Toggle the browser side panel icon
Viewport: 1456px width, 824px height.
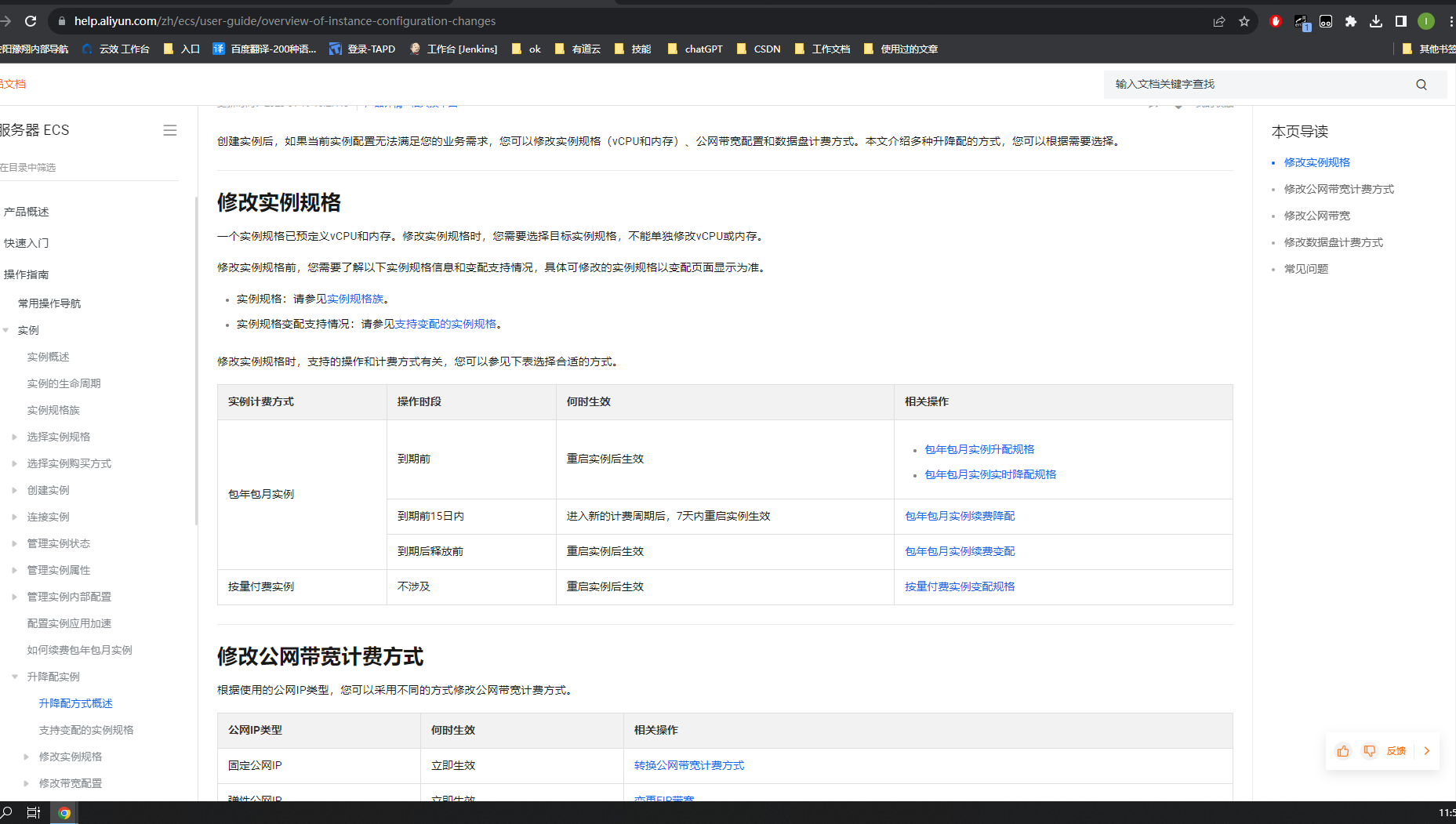pos(1401,21)
